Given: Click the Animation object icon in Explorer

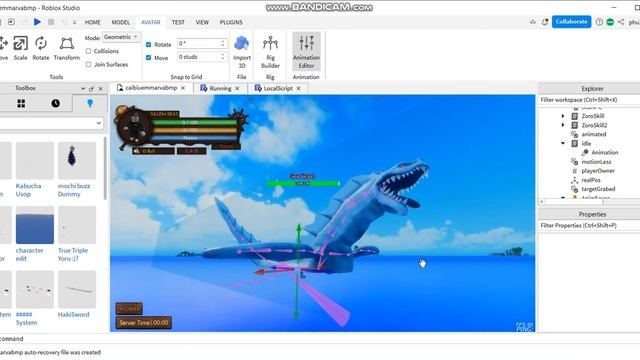Looking at the screenshot, I should click(x=585, y=152).
